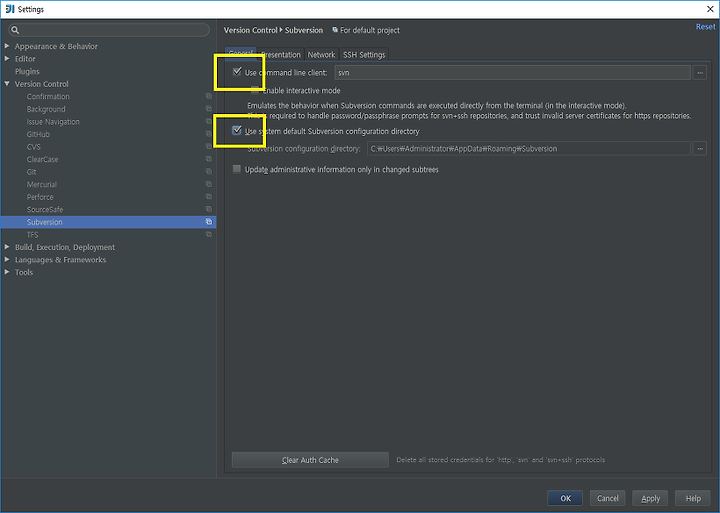
Task: Select Confirmation under Version Control
Action: click(48, 96)
